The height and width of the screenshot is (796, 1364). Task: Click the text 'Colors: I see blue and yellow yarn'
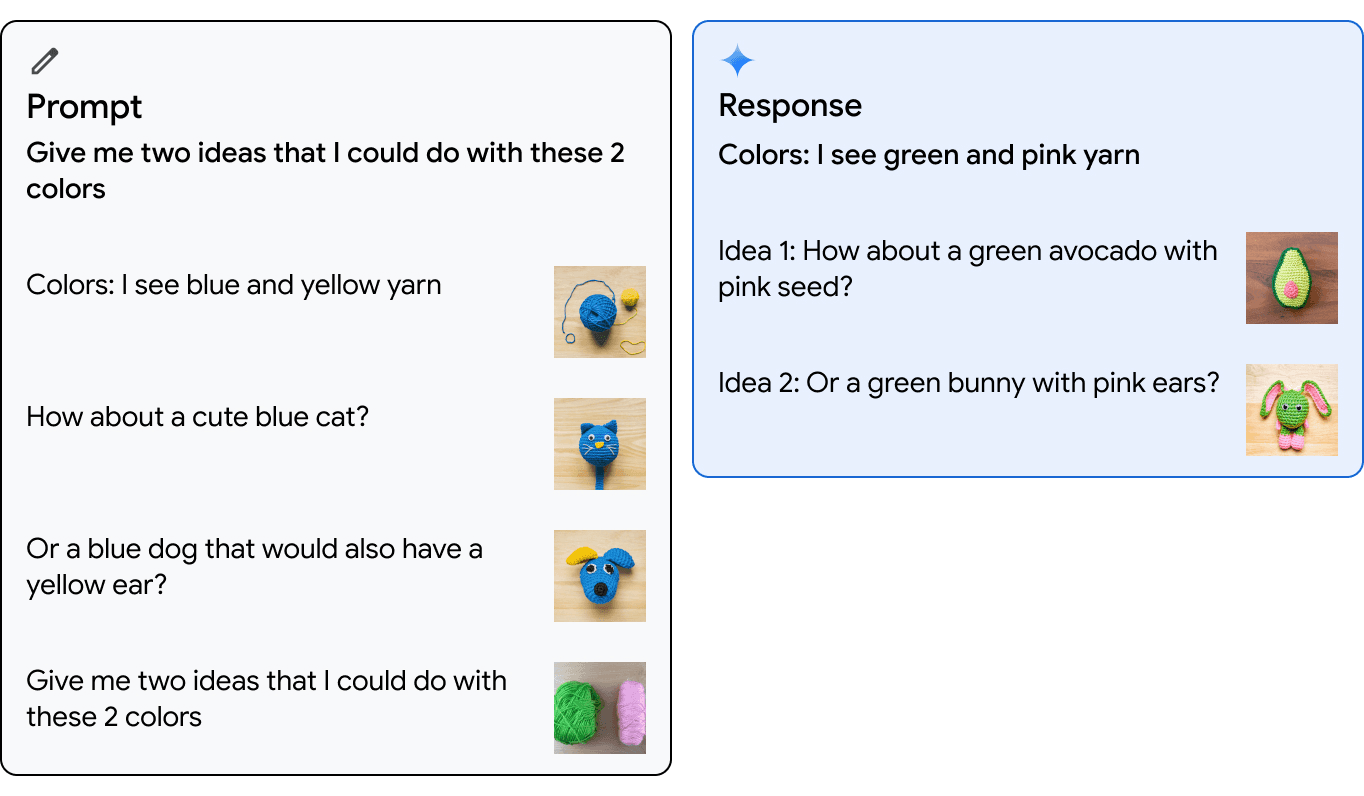(233, 285)
